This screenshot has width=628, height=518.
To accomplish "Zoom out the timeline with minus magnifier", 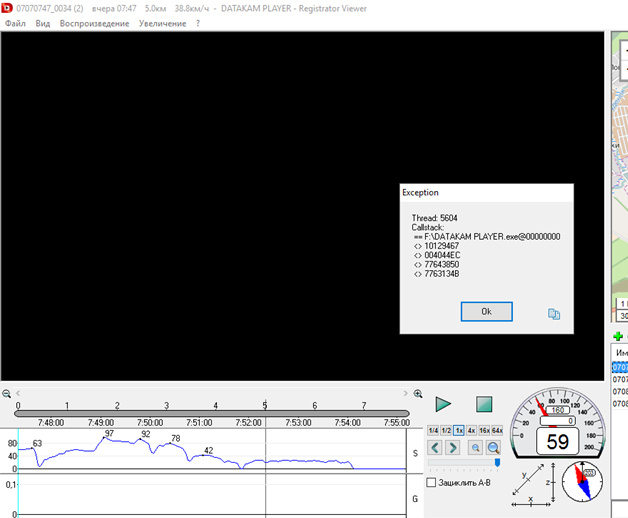I will pyautogui.click(x=7, y=394).
